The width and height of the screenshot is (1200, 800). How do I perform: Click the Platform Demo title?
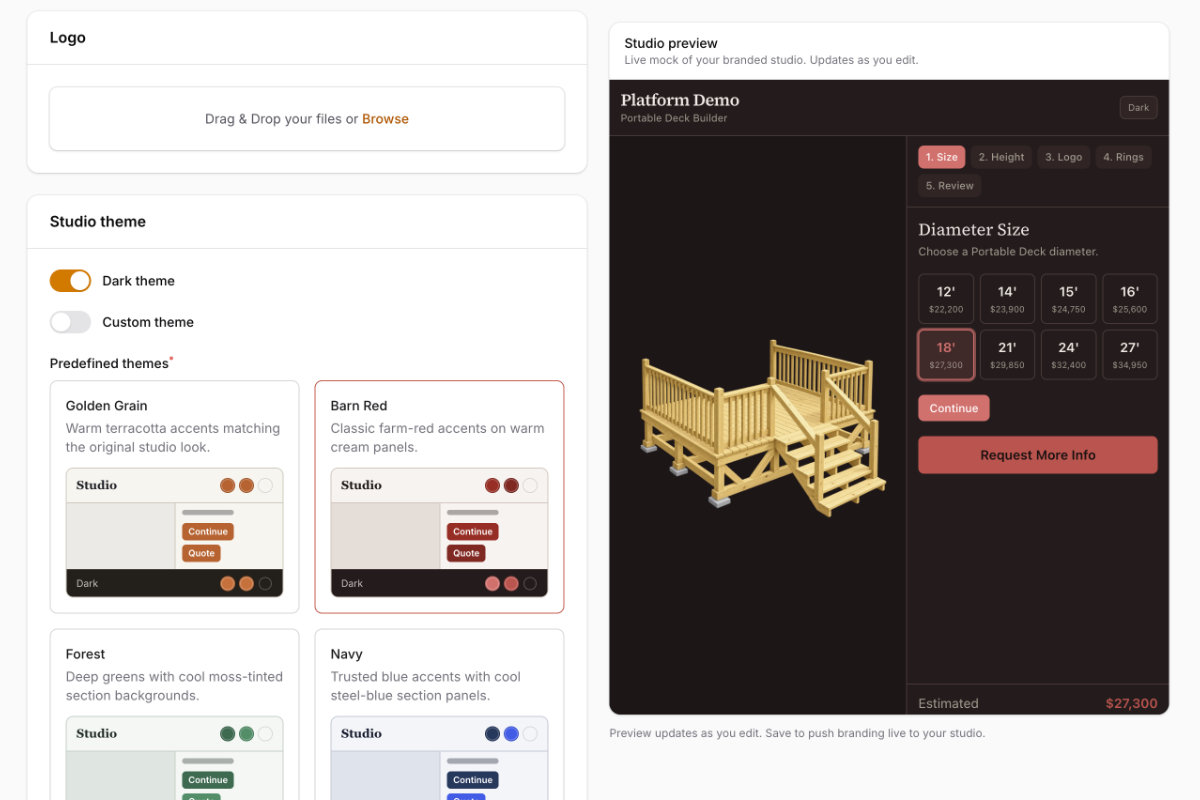680,100
